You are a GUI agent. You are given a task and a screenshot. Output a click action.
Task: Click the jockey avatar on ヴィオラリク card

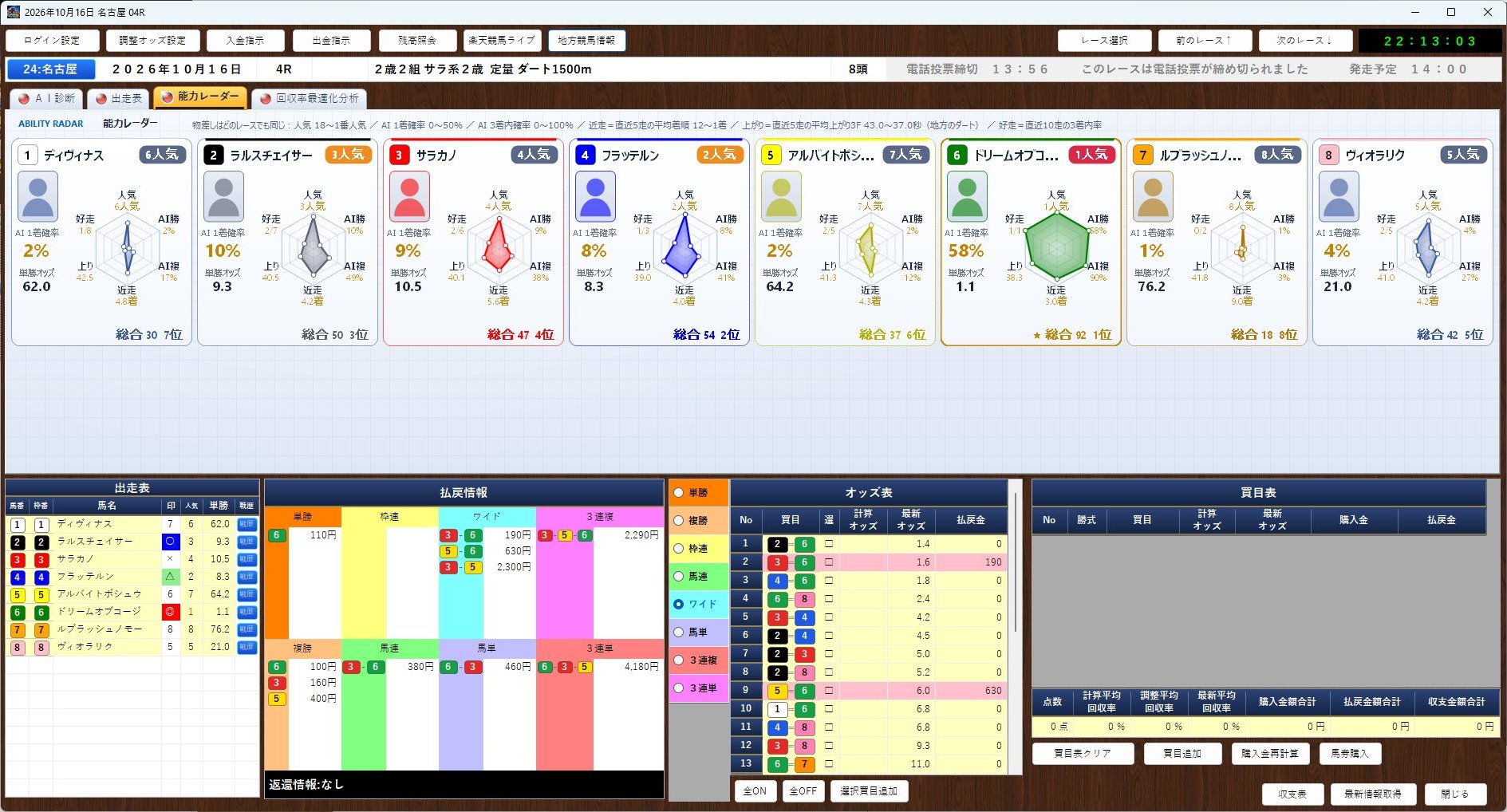1339,196
